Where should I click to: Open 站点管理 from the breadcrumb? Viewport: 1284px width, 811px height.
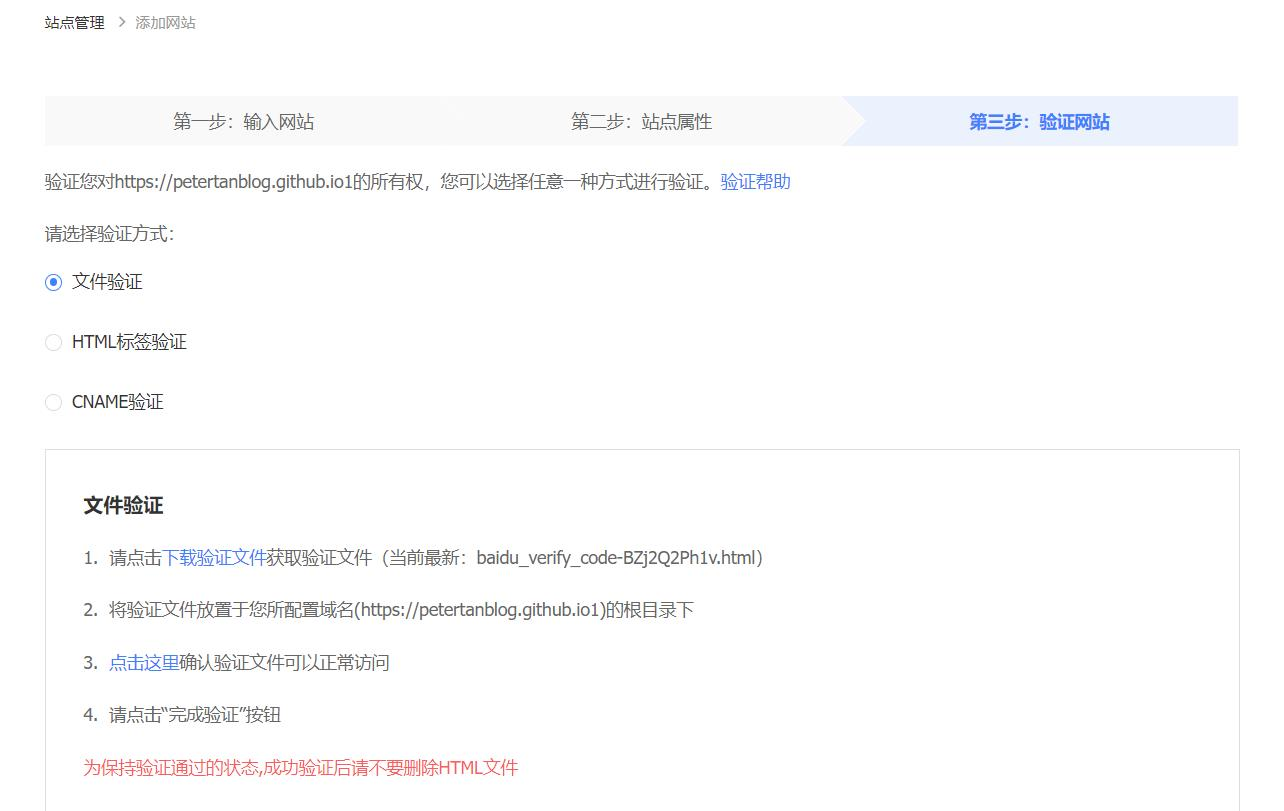tap(74, 22)
